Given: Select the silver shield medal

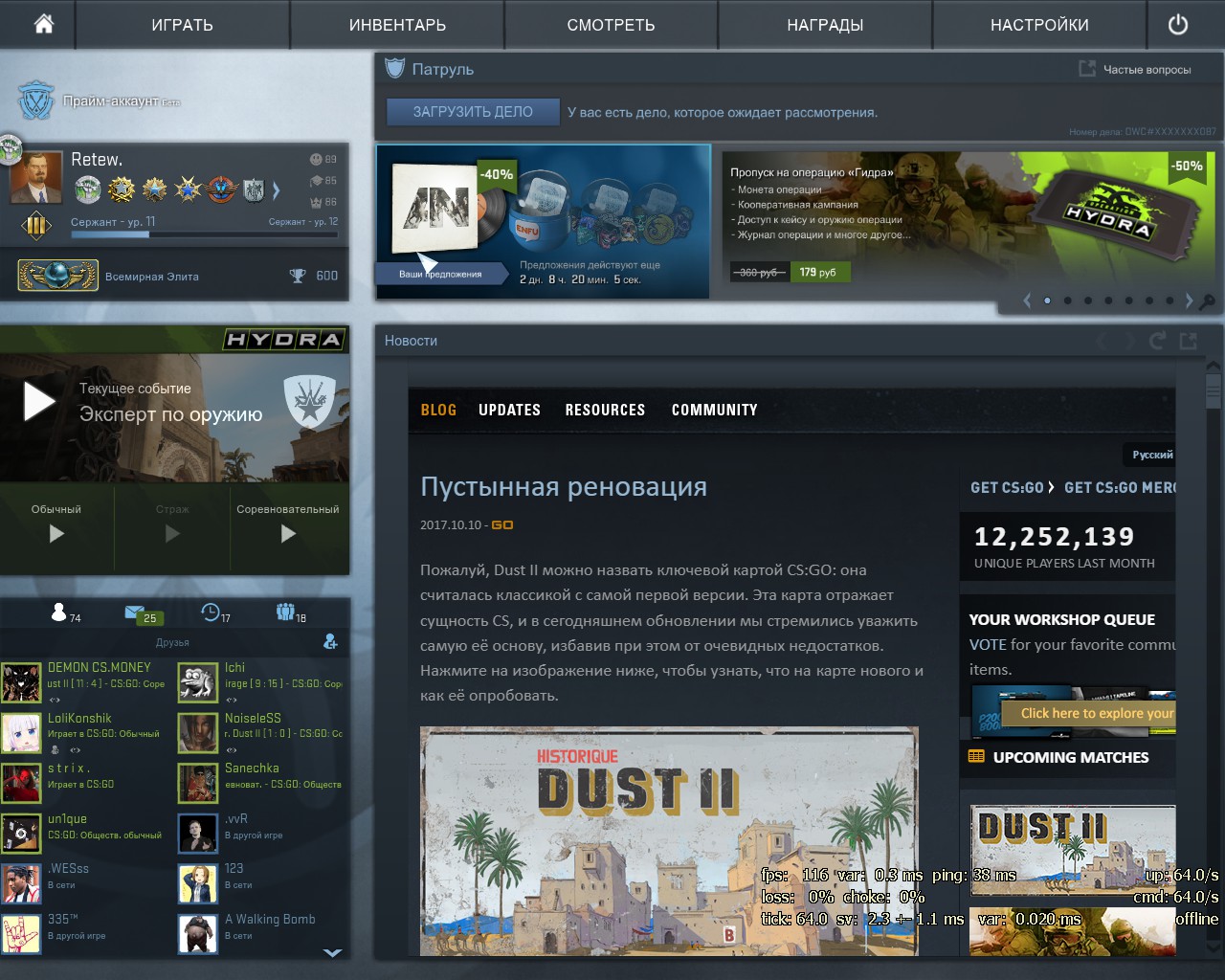Looking at the screenshot, I should pos(254,189).
